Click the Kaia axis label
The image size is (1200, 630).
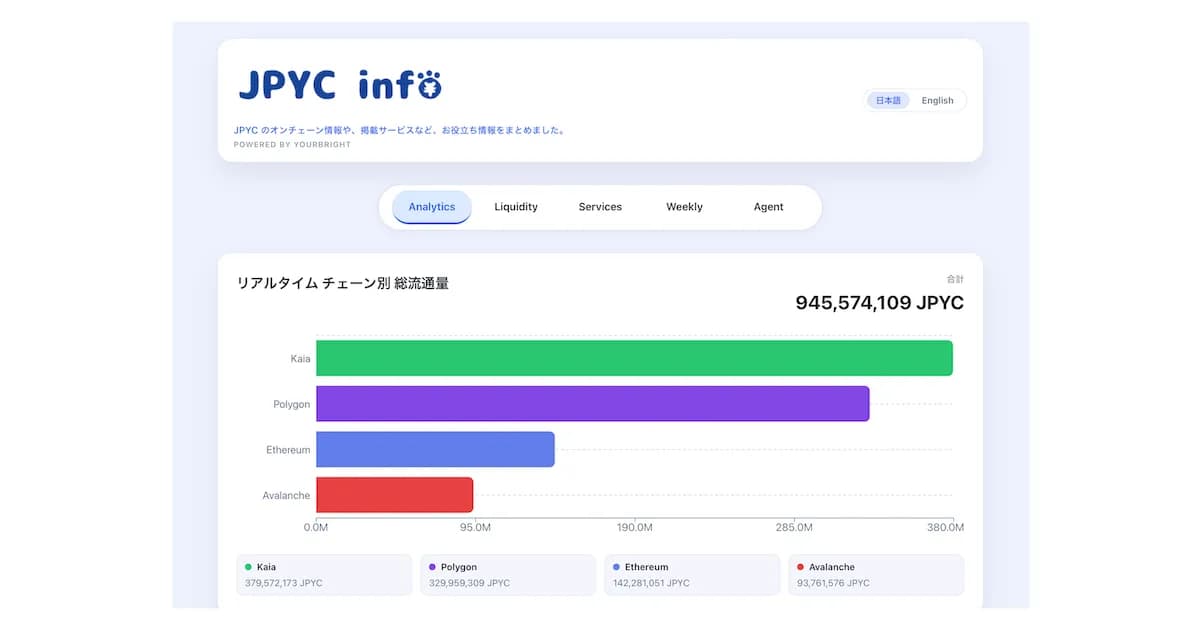[300, 358]
